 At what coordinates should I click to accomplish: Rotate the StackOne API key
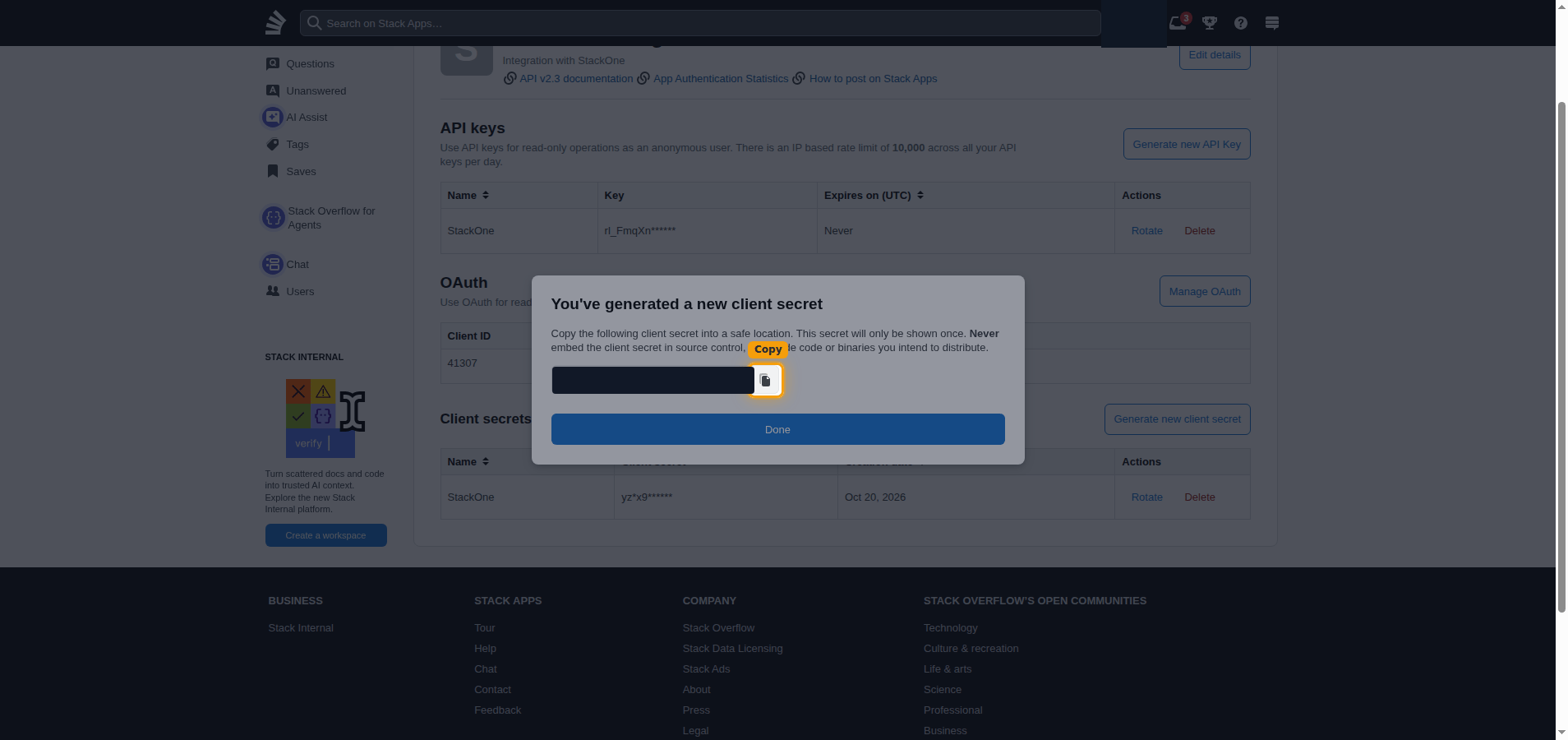click(1146, 230)
